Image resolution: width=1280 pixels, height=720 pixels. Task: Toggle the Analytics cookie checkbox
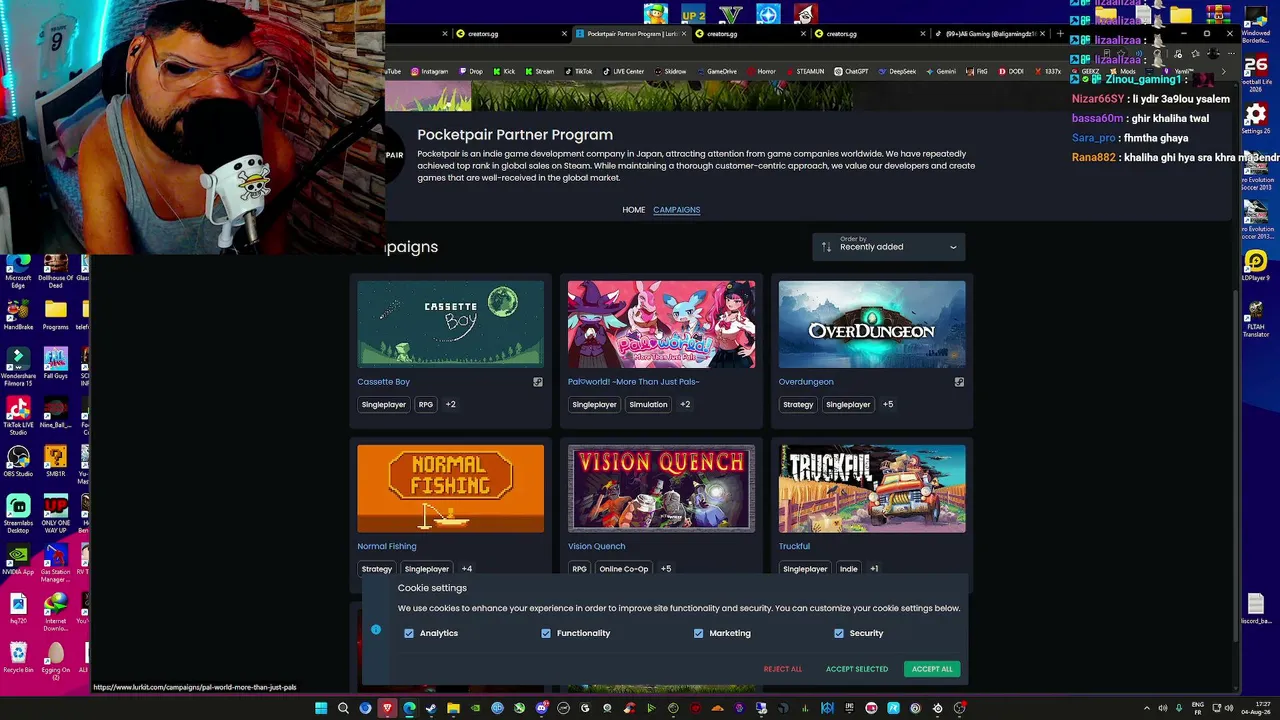[409, 633]
